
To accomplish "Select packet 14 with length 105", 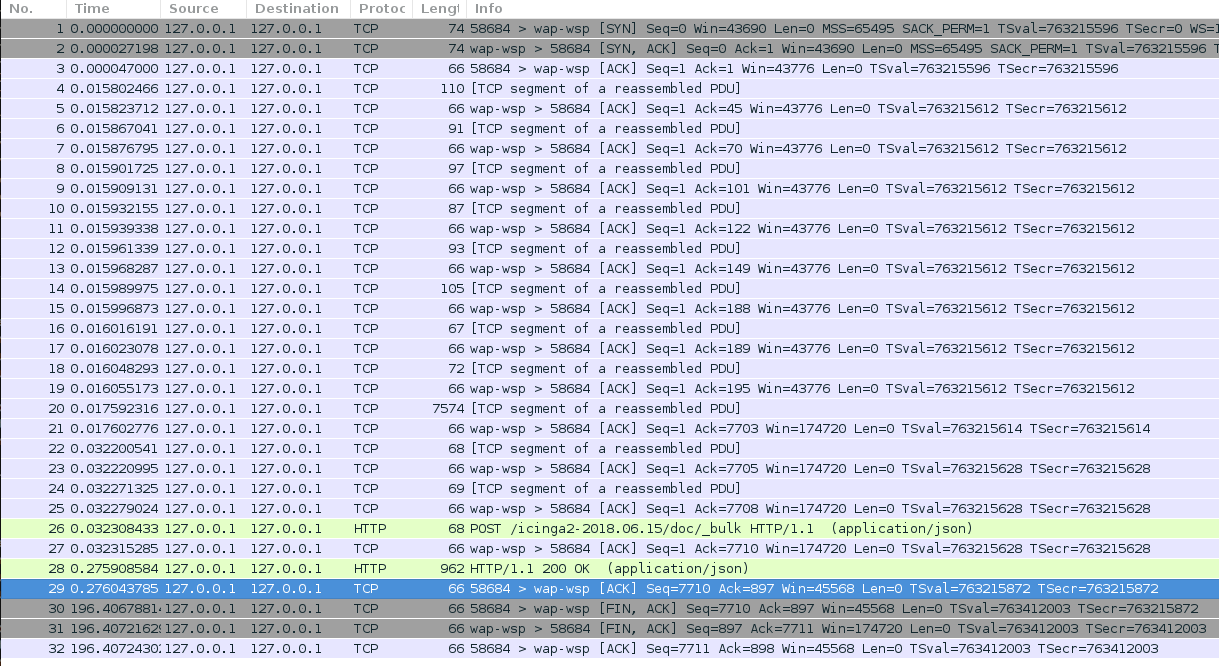I will pos(609,288).
